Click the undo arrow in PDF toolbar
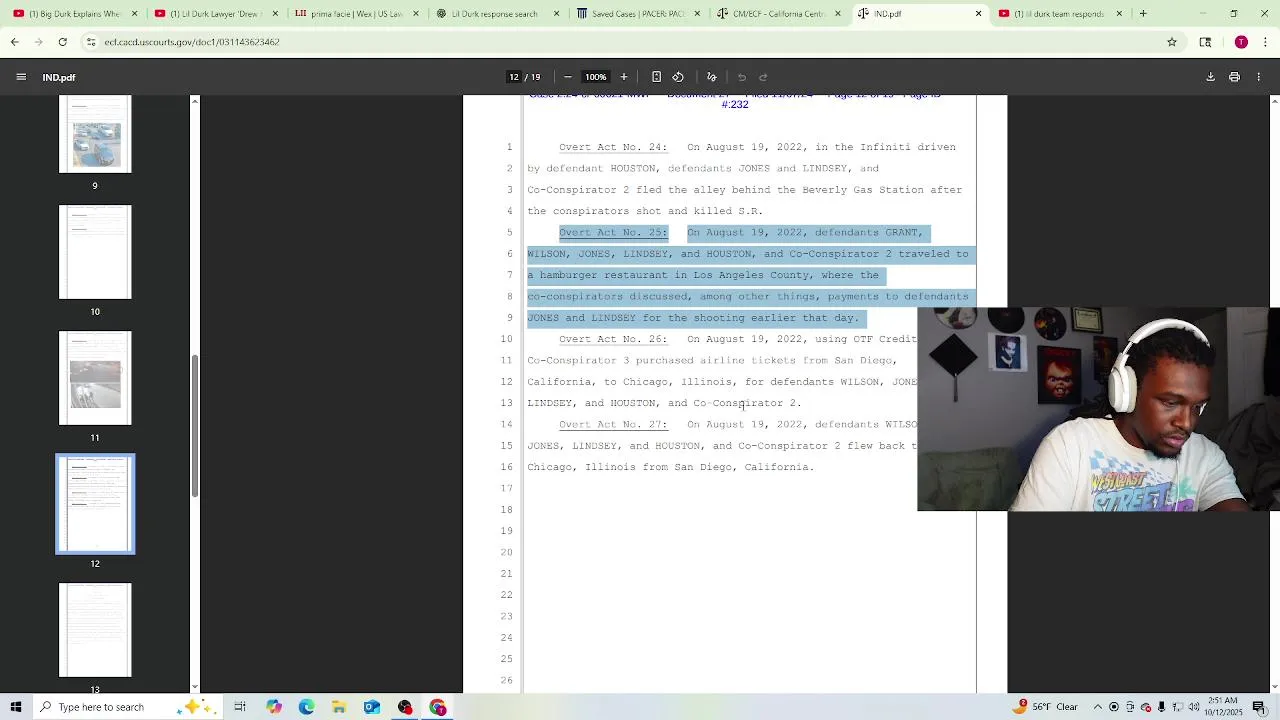This screenshot has height=720, width=1280. [x=742, y=77]
